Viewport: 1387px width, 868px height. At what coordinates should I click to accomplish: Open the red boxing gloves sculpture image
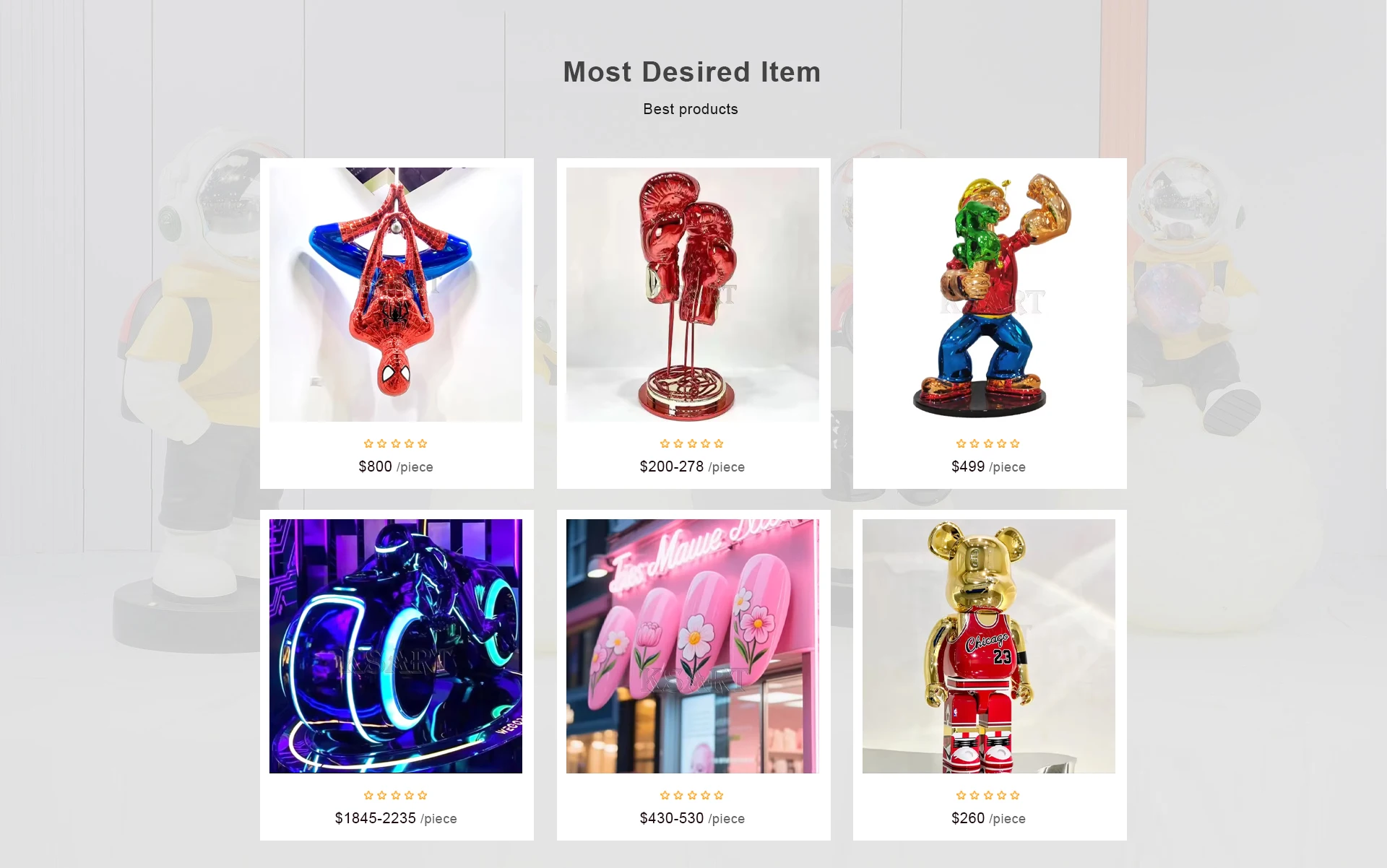[x=692, y=295]
